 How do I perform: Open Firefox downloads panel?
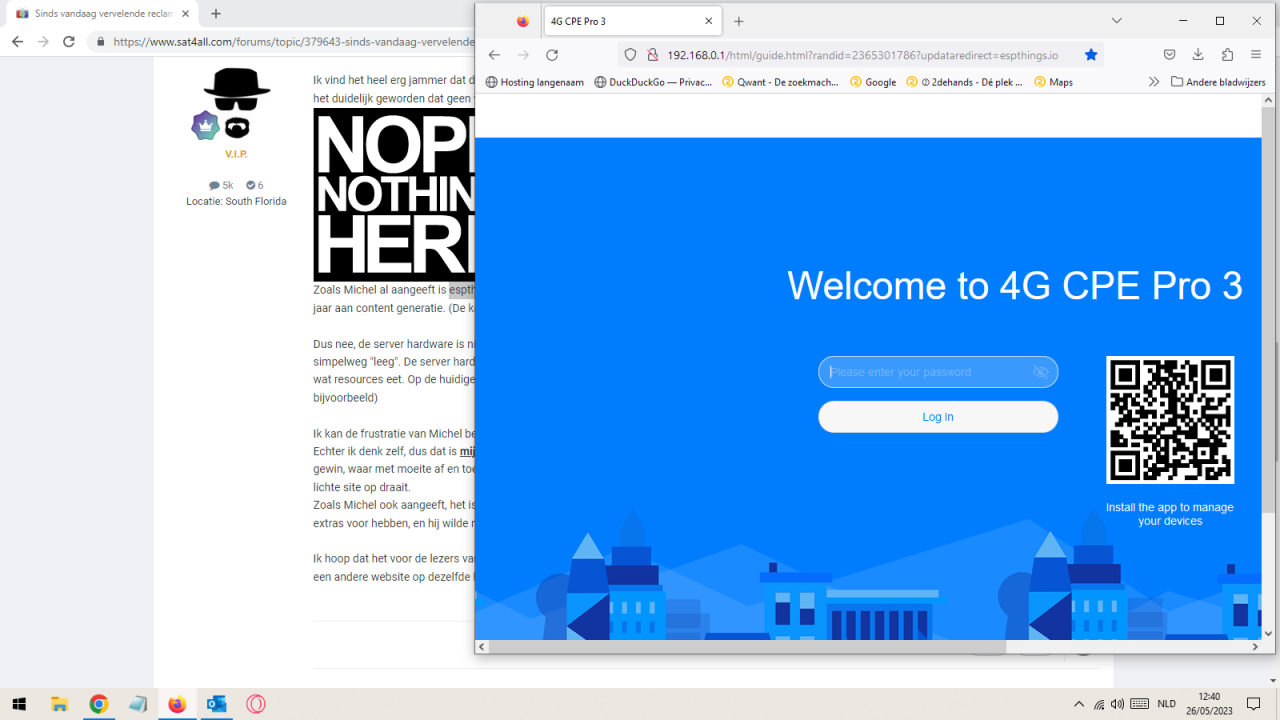point(1198,55)
